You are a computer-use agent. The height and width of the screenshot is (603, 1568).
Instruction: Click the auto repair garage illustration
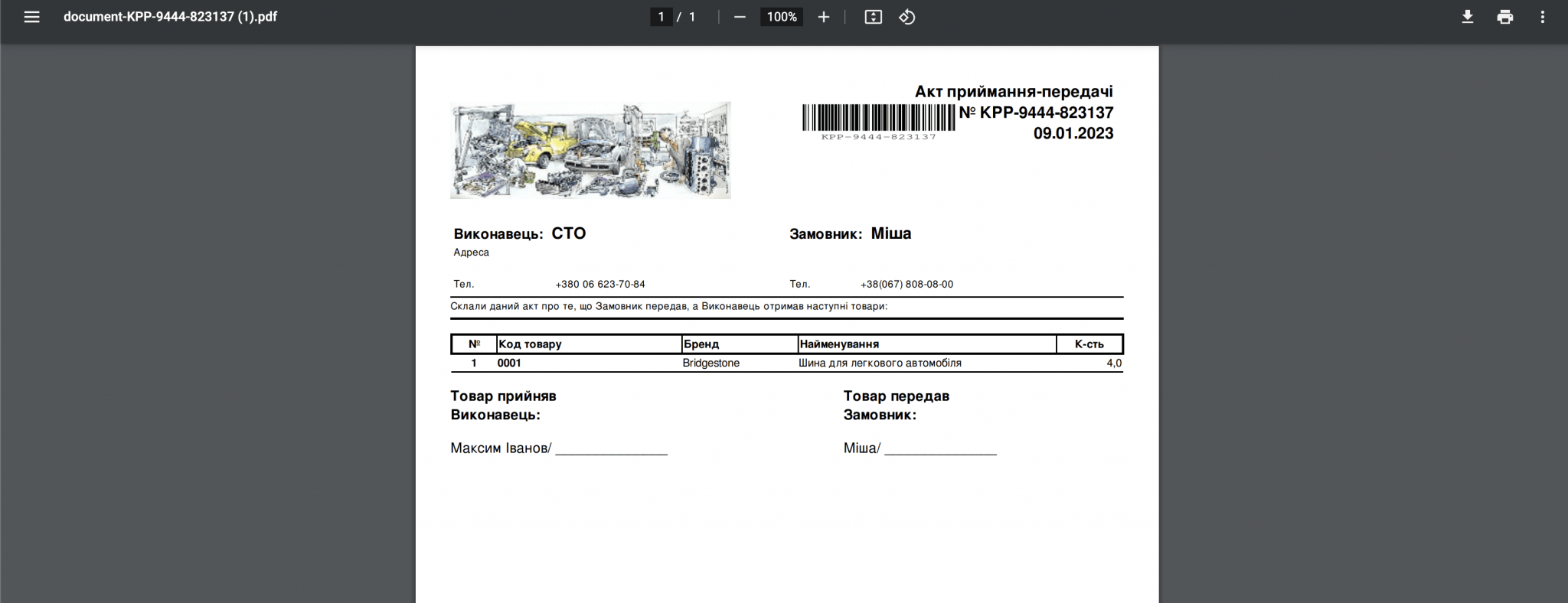pyautogui.click(x=590, y=150)
